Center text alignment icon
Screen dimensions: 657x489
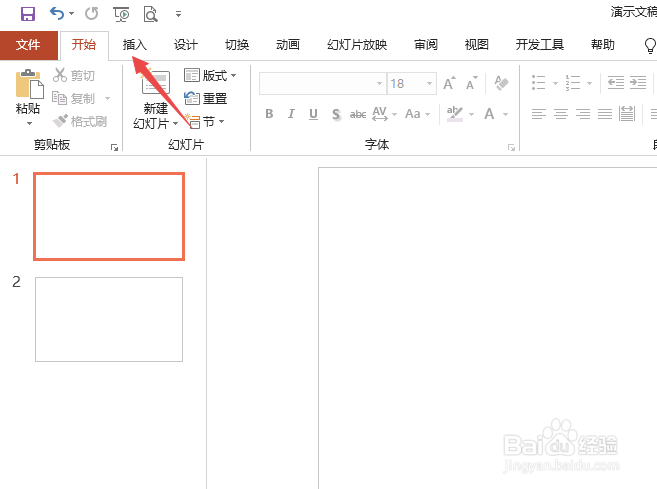coord(561,114)
